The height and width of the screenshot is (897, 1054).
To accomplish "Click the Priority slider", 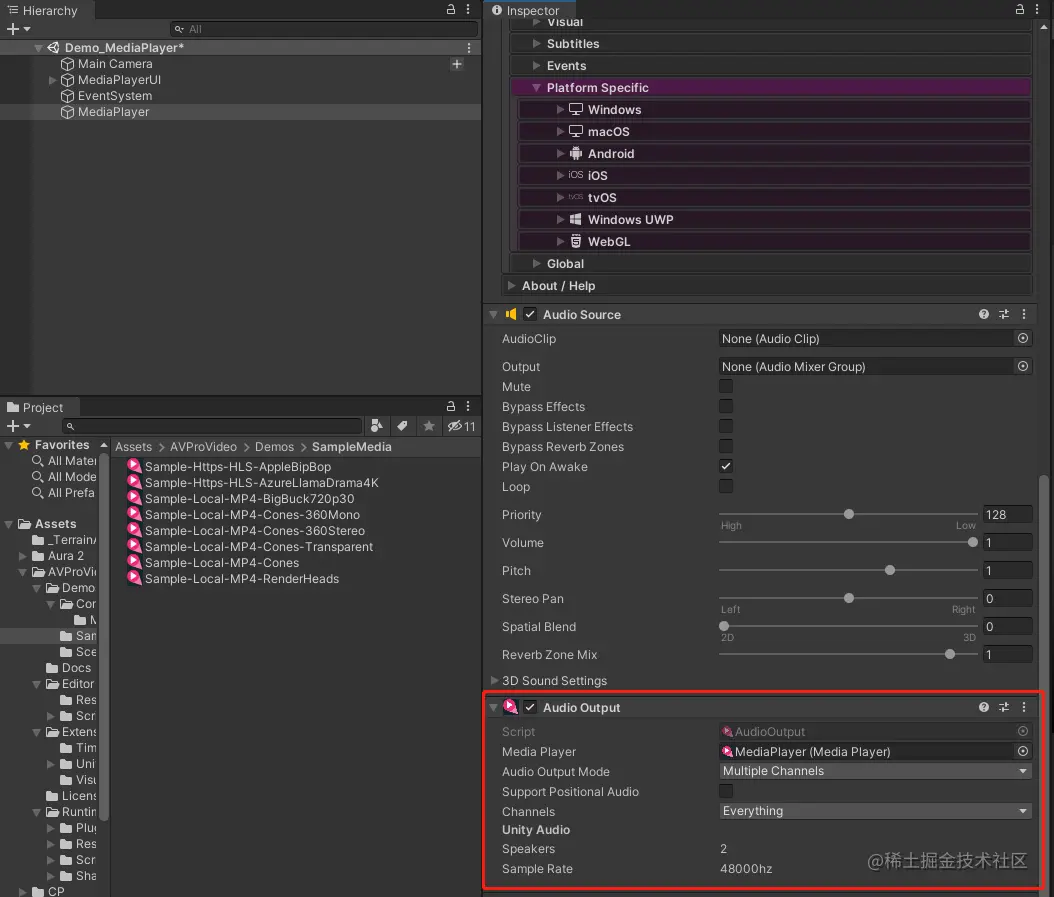I will (848, 514).
